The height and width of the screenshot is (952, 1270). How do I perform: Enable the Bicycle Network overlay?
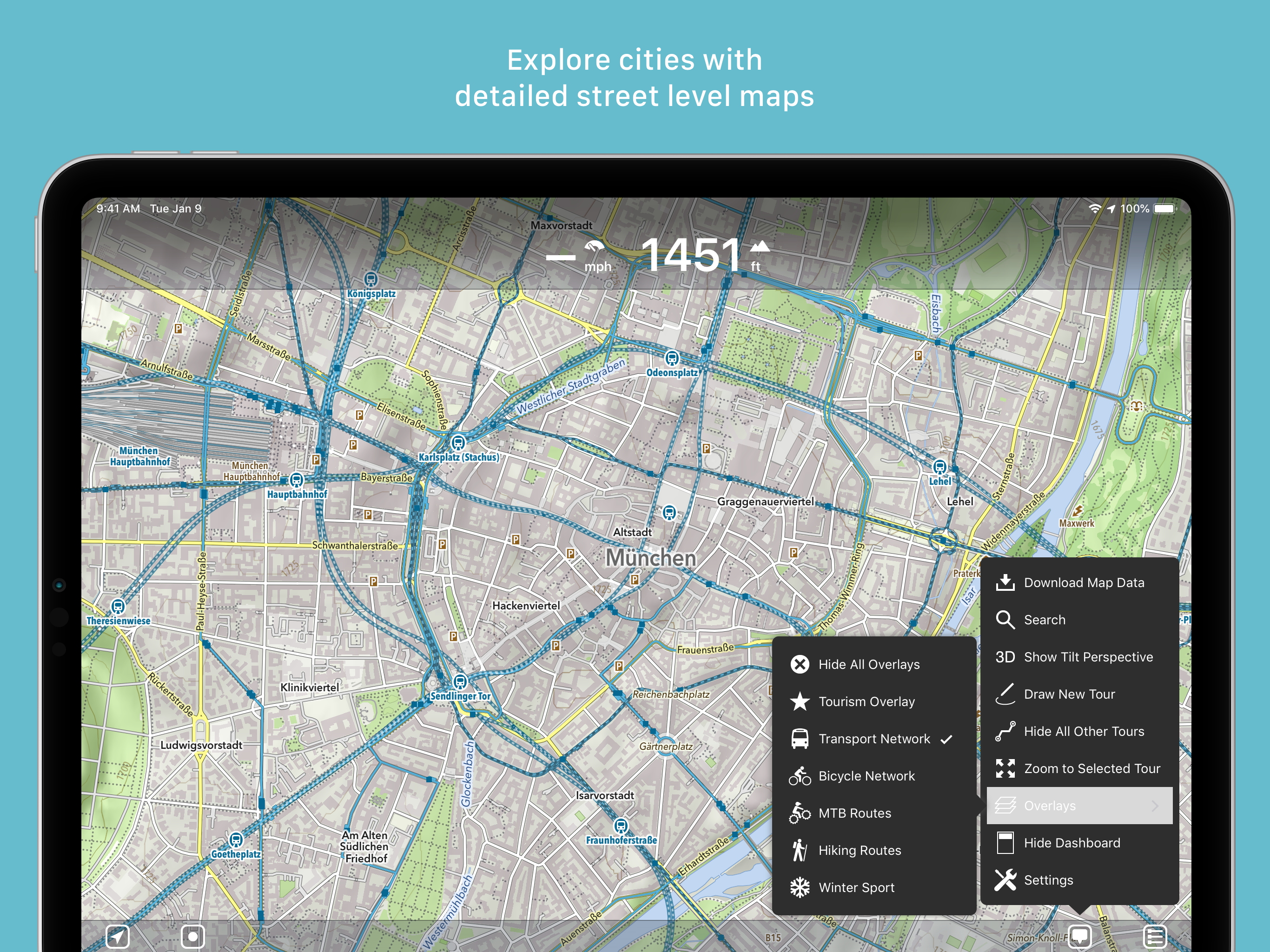[866, 776]
